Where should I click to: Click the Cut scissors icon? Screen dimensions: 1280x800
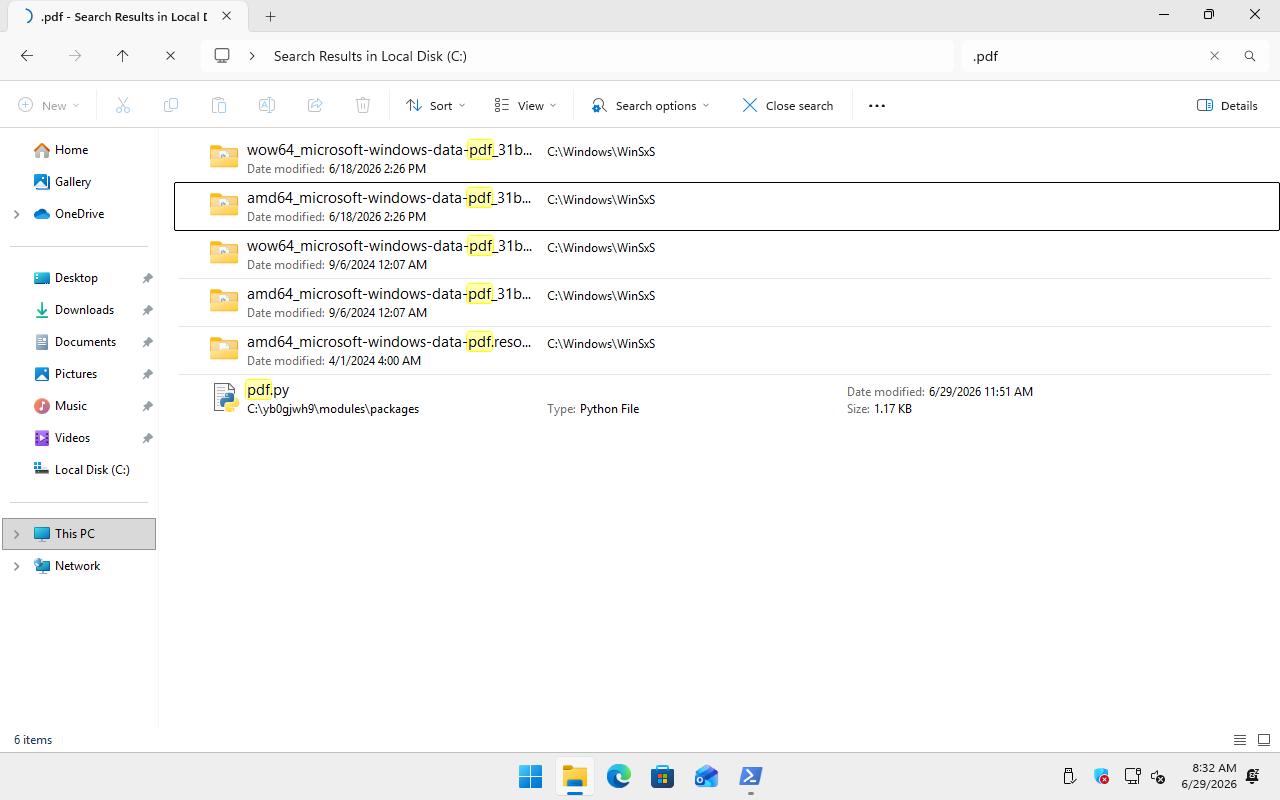pyautogui.click(x=123, y=105)
